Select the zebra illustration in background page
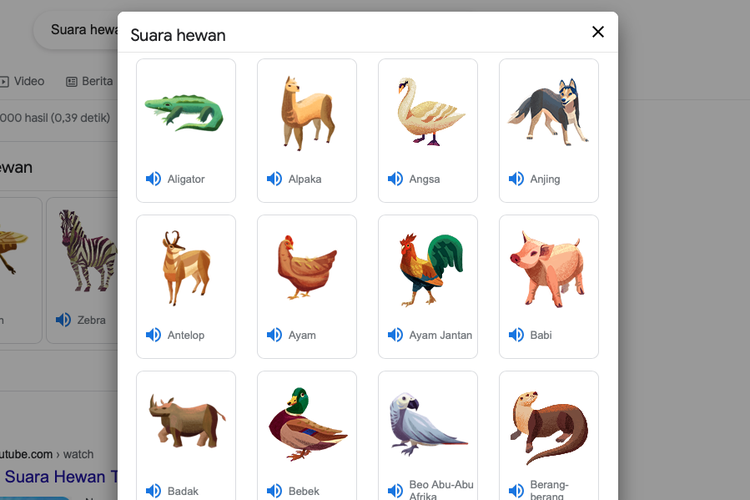Image resolution: width=750 pixels, height=500 pixels. (88, 251)
